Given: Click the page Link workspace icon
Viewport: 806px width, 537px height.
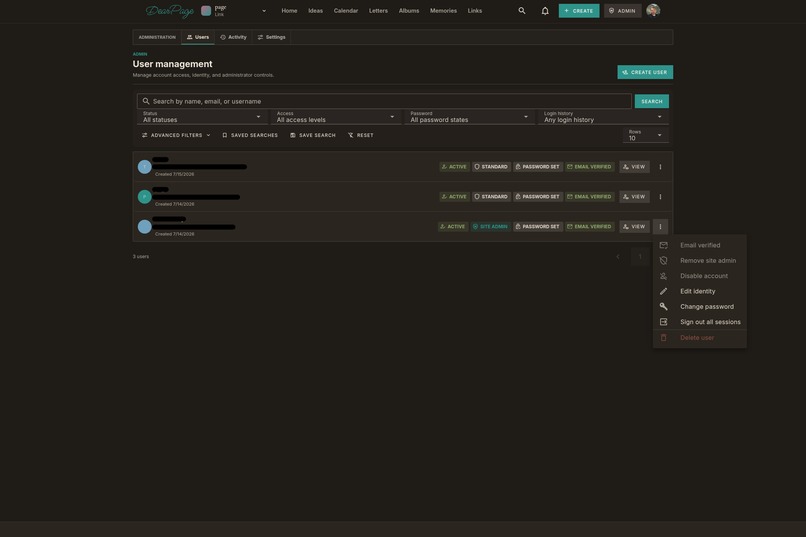Looking at the screenshot, I should (206, 11).
